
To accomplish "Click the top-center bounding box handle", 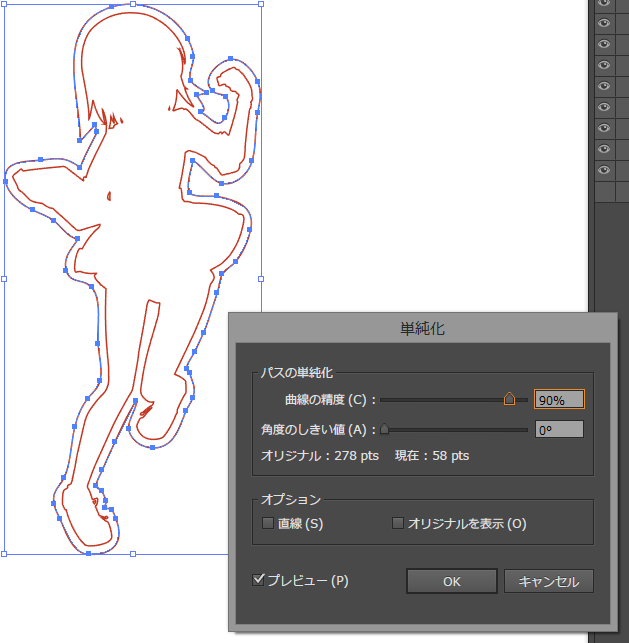I will pos(133,4).
